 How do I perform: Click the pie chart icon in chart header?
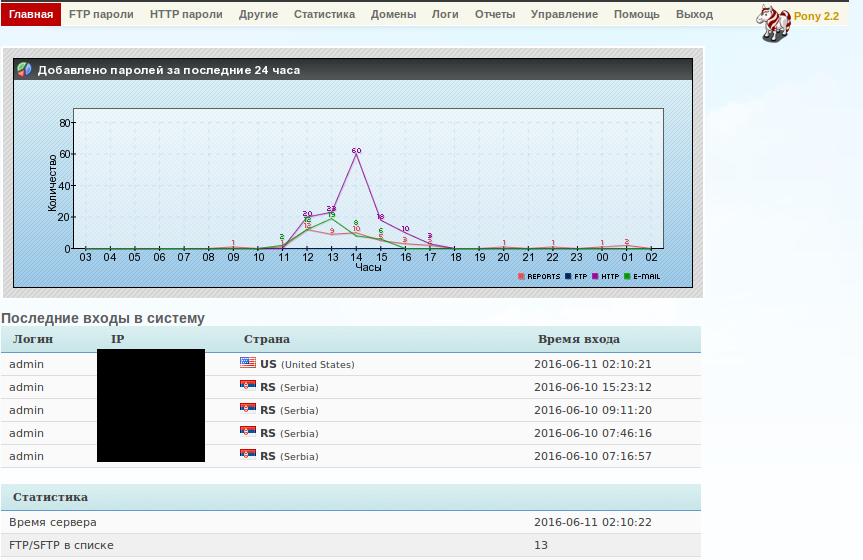click(24, 69)
